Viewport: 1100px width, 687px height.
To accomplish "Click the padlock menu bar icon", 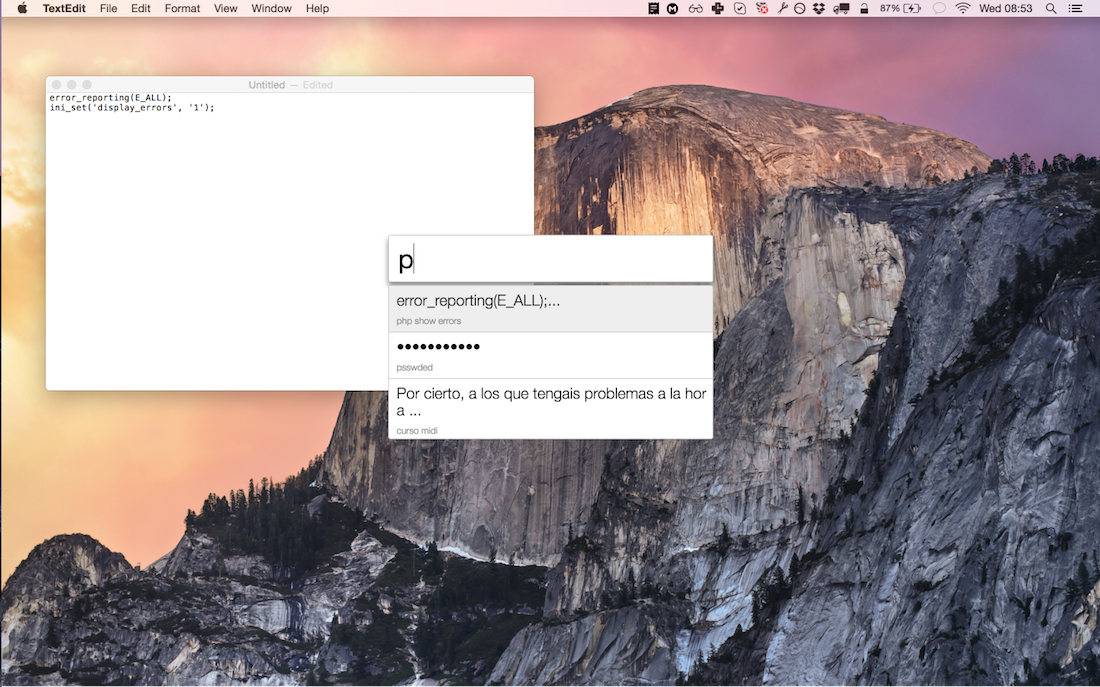I will coord(864,8).
